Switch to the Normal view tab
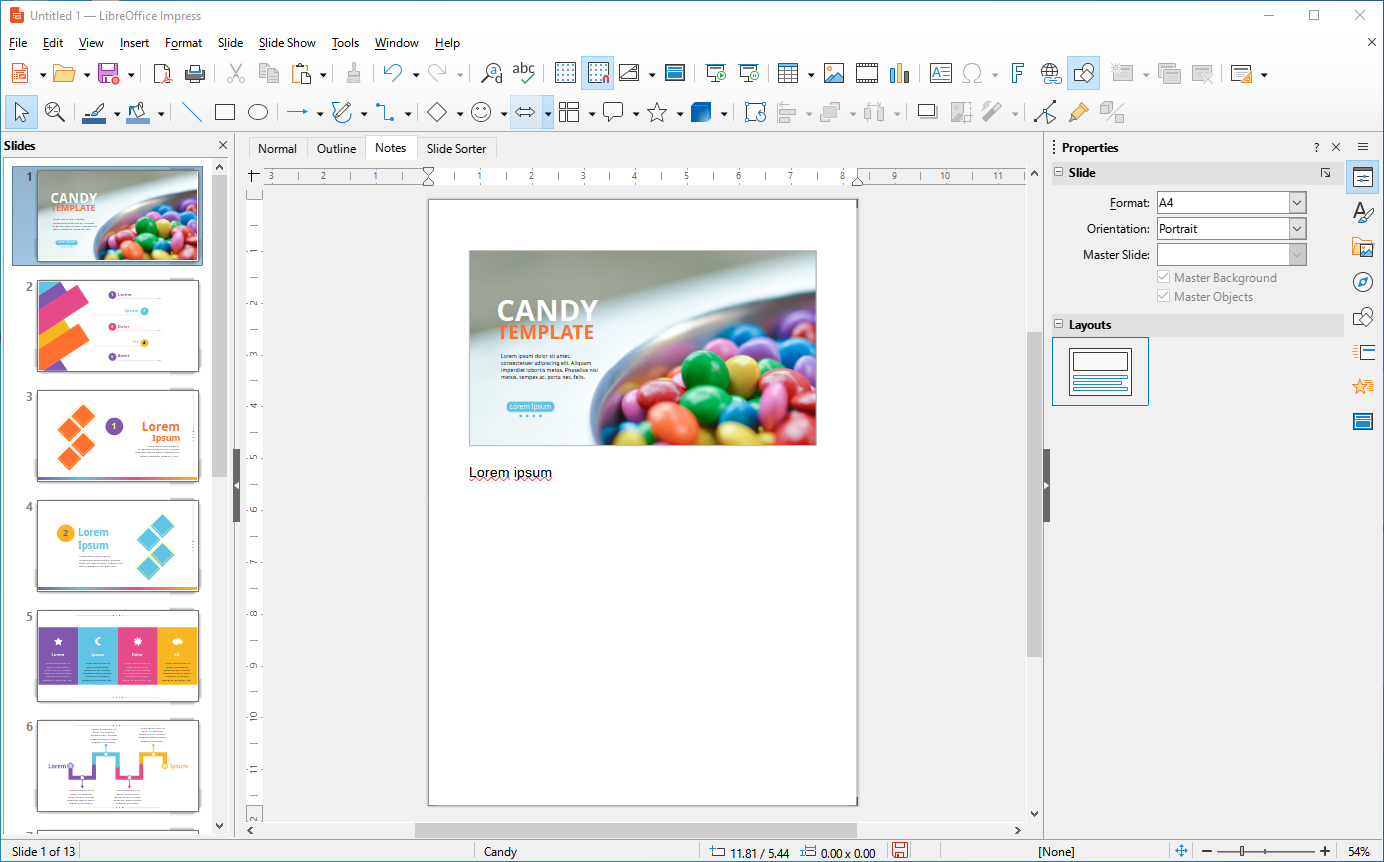Image resolution: width=1384 pixels, height=862 pixels. point(277,149)
